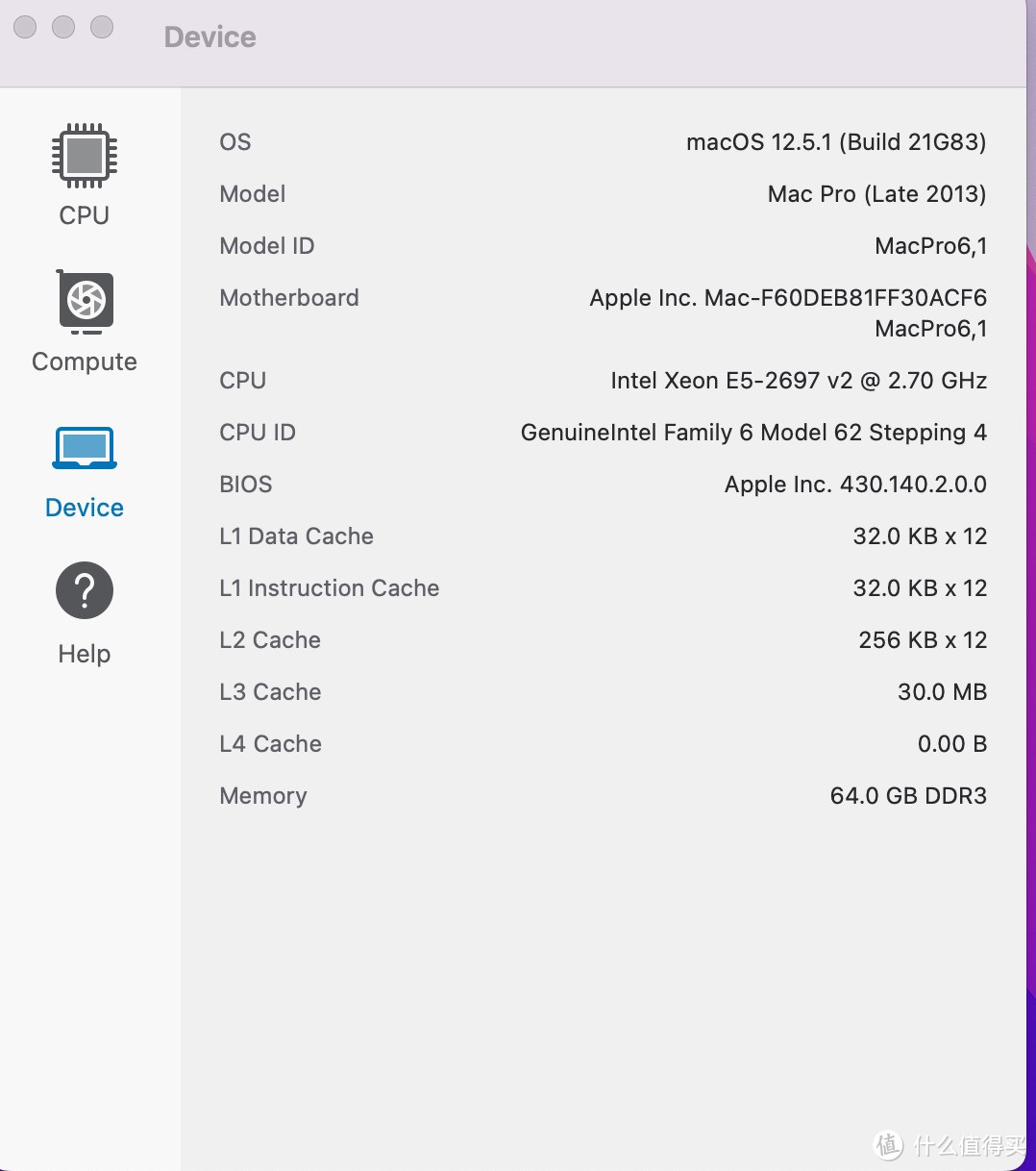Click the Device window title text
The height and width of the screenshot is (1171, 1036).
[x=210, y=37]
